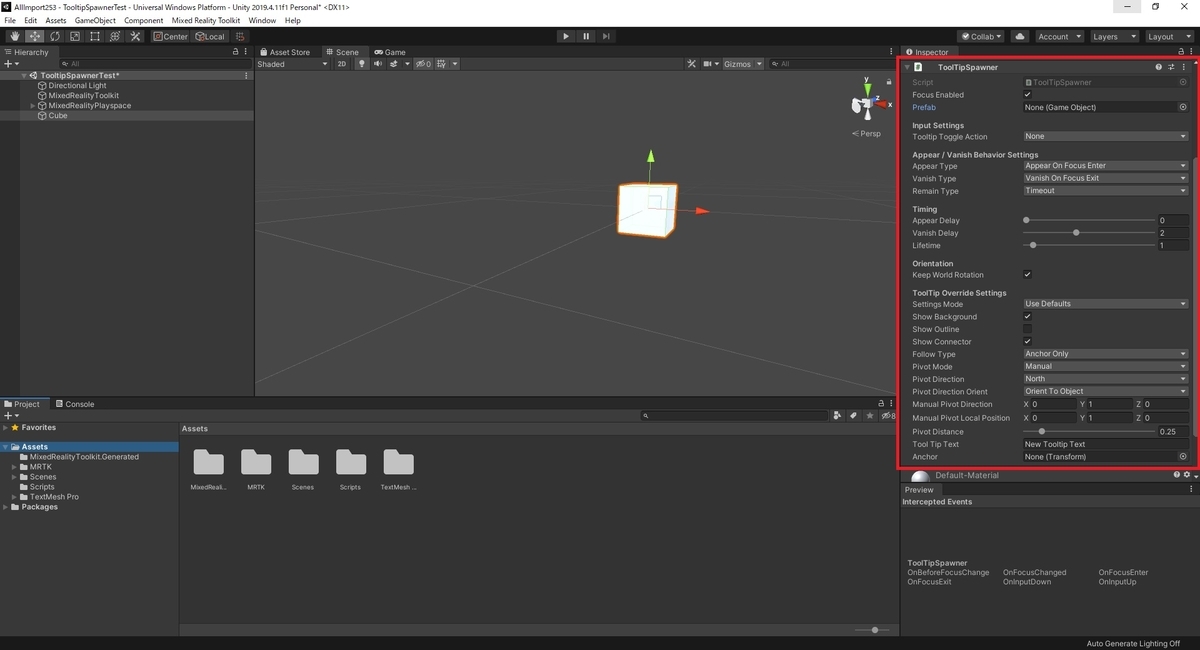Open the Layout dropdown button
Image resolution: width=1200 pixels, height=650 pixels.
click(x=1168, y=36)
